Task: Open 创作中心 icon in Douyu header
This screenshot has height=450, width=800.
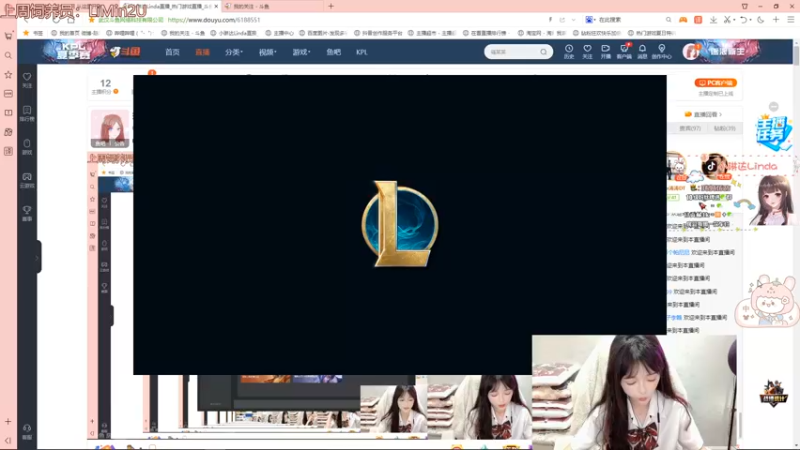Action: point(662,51)
